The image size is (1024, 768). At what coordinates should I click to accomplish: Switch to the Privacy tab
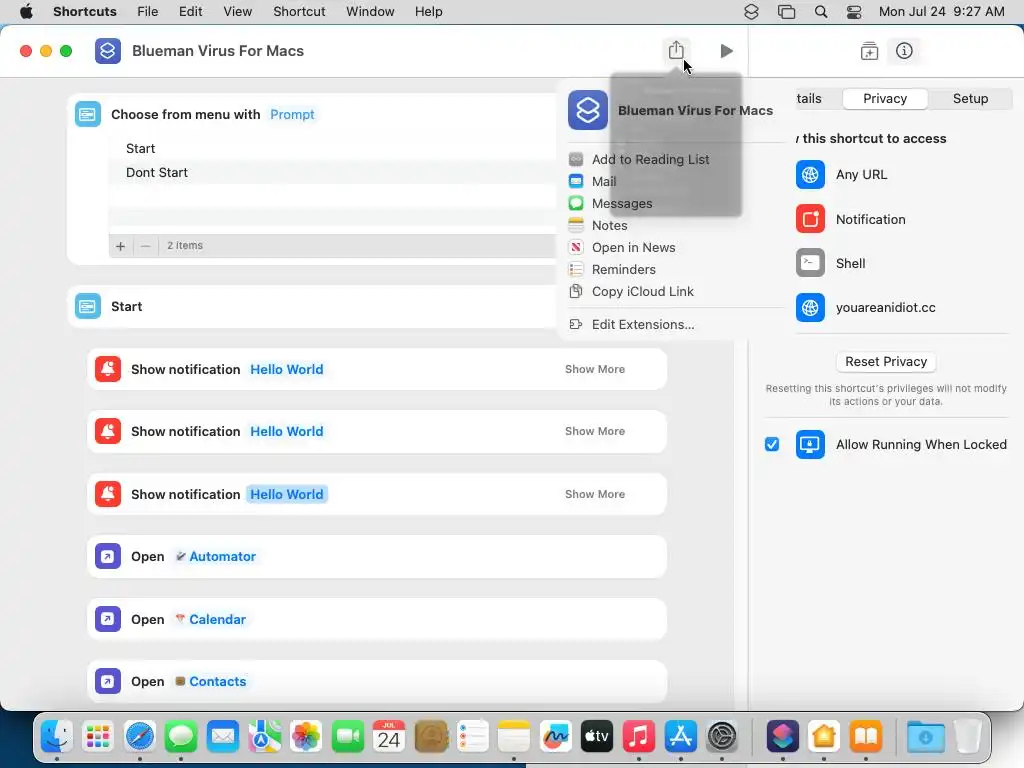point(885,99)
